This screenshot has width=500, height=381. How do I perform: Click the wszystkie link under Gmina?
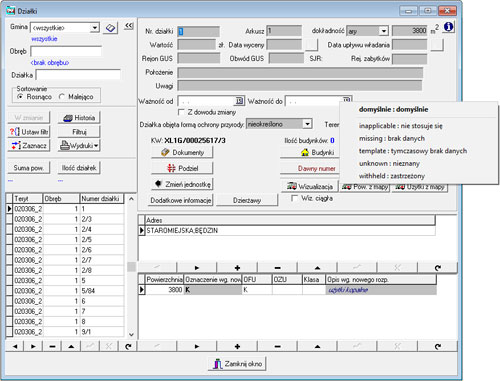coord(44,39)
